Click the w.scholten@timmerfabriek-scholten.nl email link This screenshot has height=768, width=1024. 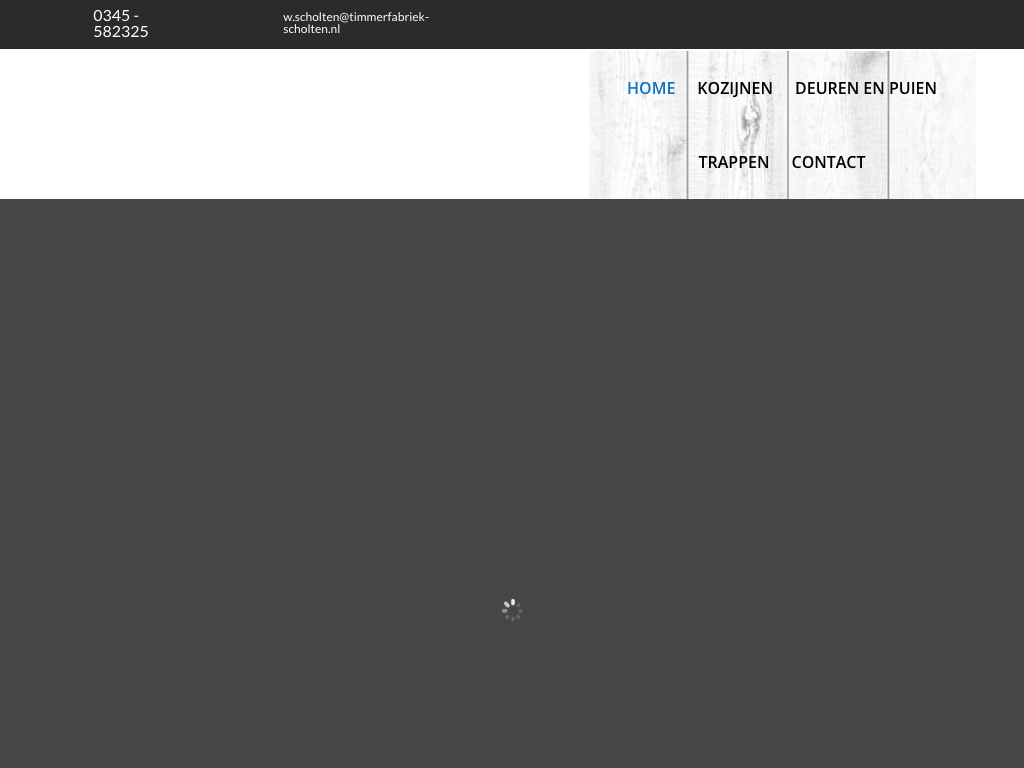(x=355, y=23)
